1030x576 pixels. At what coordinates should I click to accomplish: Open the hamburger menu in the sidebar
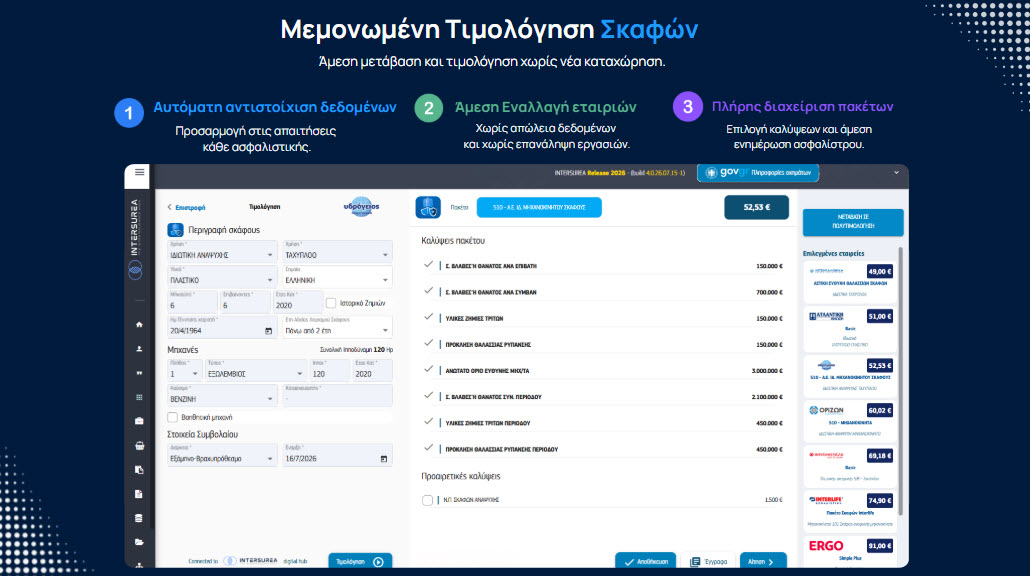139,172
